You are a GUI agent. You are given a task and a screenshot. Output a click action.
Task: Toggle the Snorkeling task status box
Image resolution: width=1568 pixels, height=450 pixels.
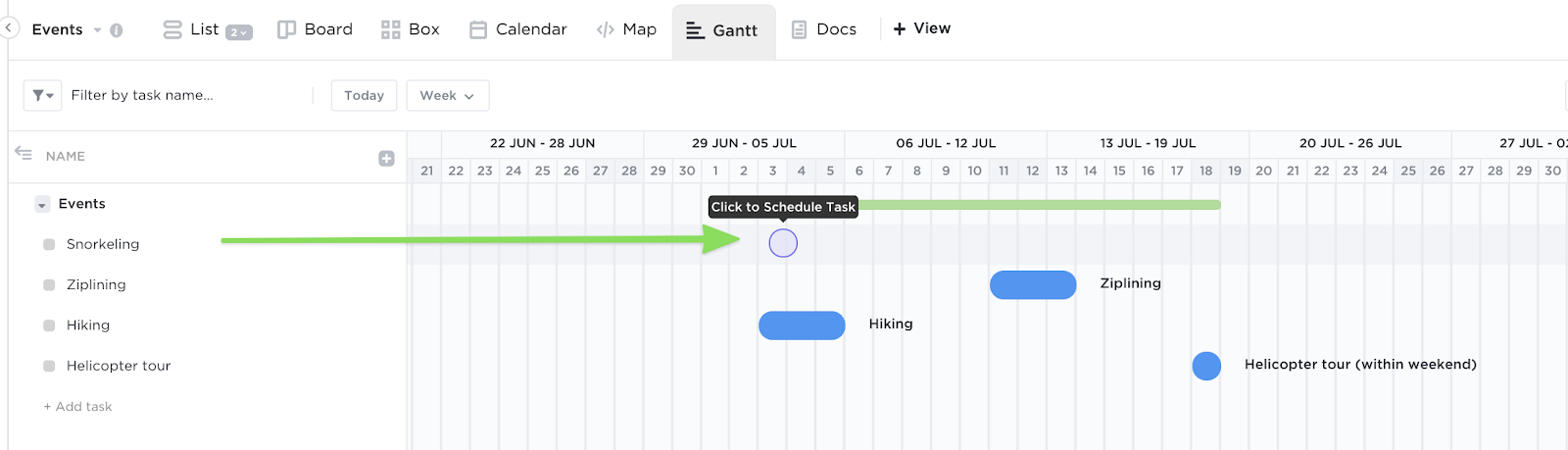[x=49, y=244]
